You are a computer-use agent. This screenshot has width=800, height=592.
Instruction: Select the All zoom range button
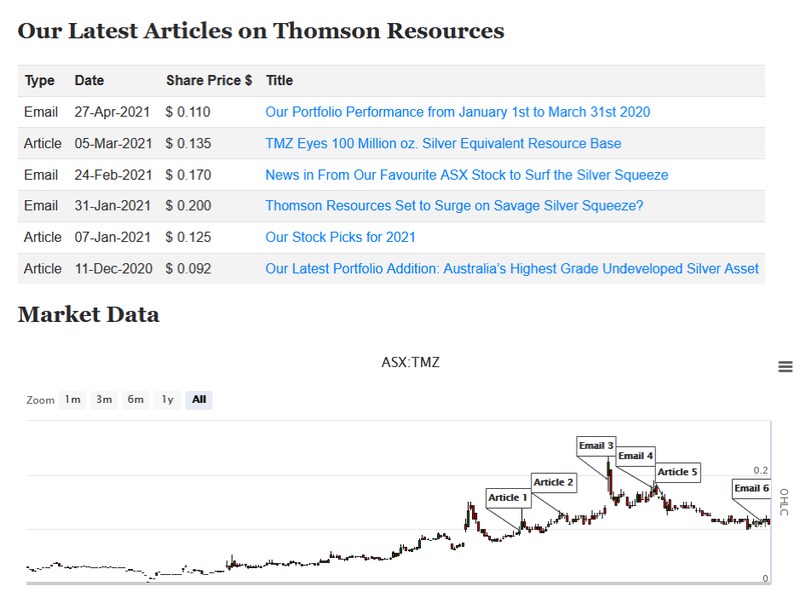click(199, 400)
